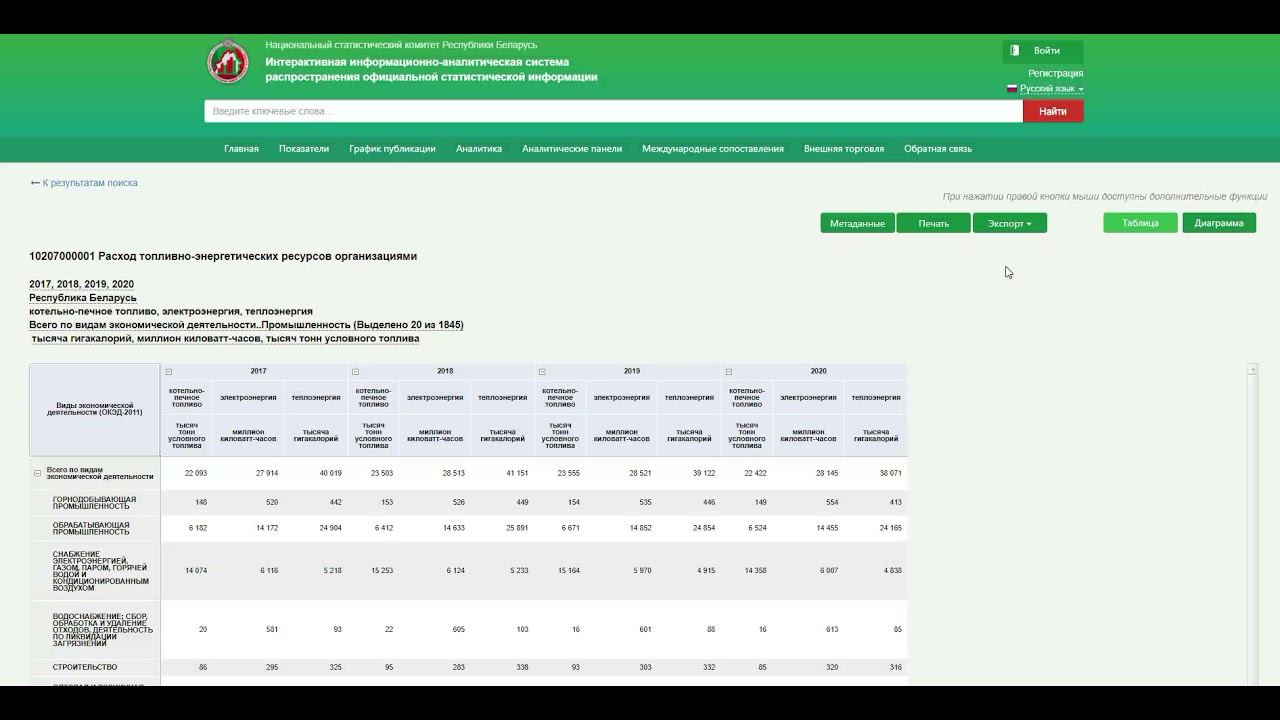1280x720 pixels.
Task: Select the СТРОИТЕЛЬСТВО row label
Action: coord(95,667)
